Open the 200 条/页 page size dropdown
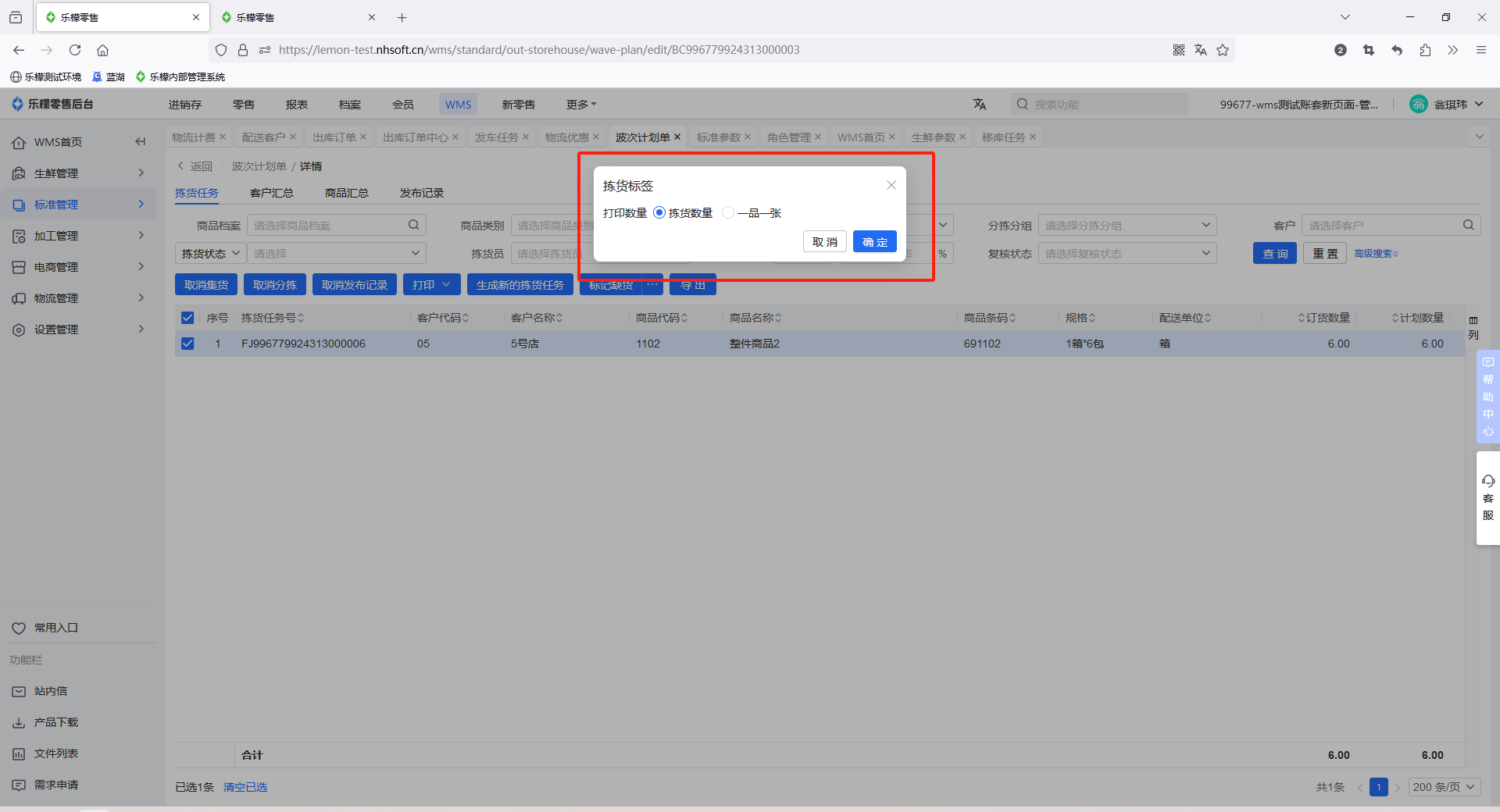1500x812 pixels. pos(1444,787)
